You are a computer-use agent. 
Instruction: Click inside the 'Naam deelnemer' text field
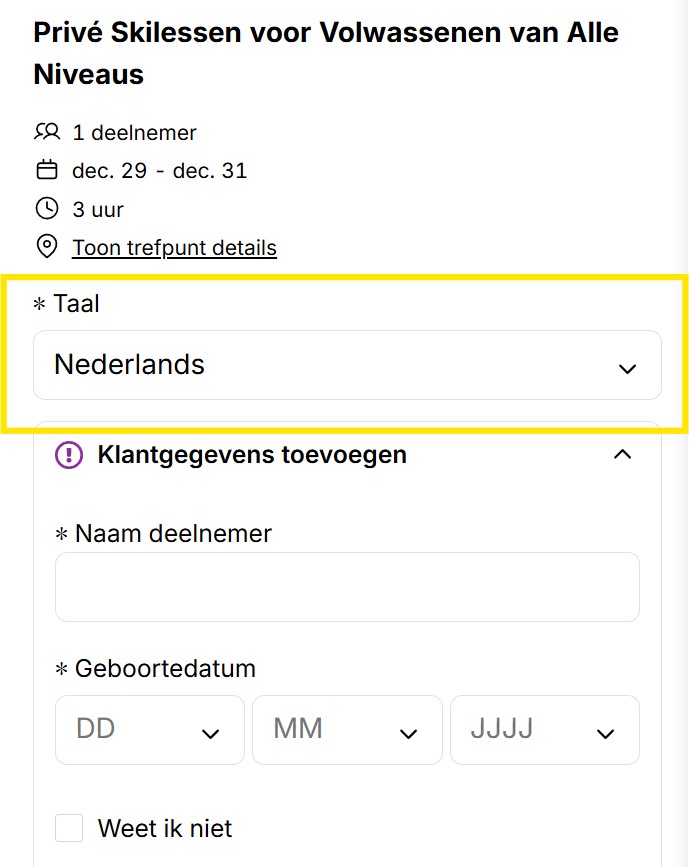347,587
